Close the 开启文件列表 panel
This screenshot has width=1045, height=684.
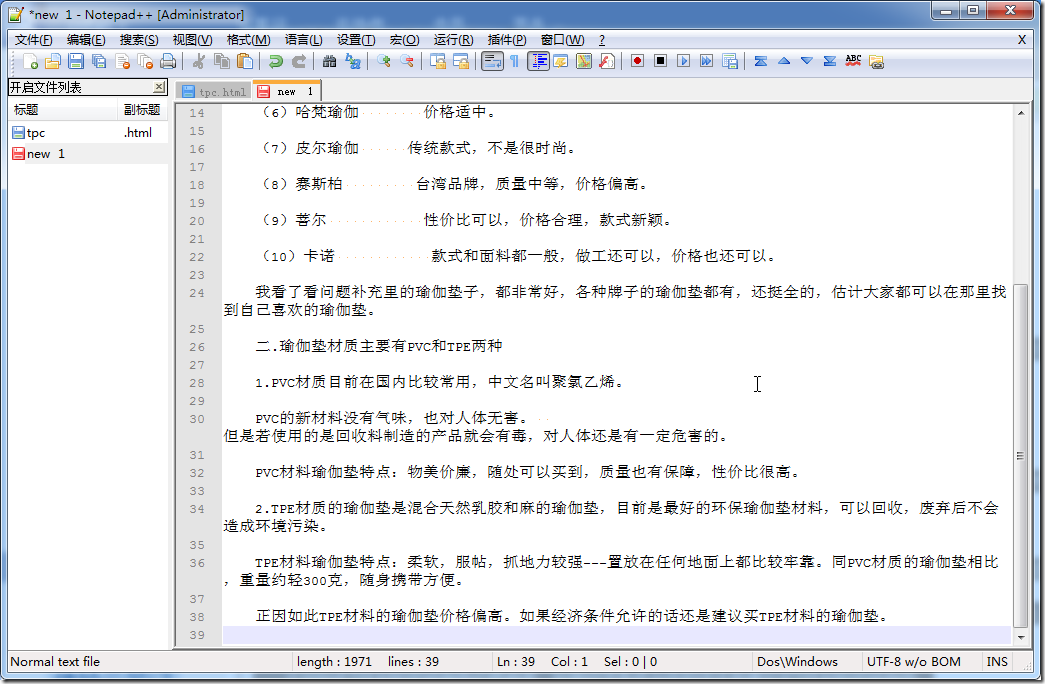pyautogui.click(x=159, y=87)
